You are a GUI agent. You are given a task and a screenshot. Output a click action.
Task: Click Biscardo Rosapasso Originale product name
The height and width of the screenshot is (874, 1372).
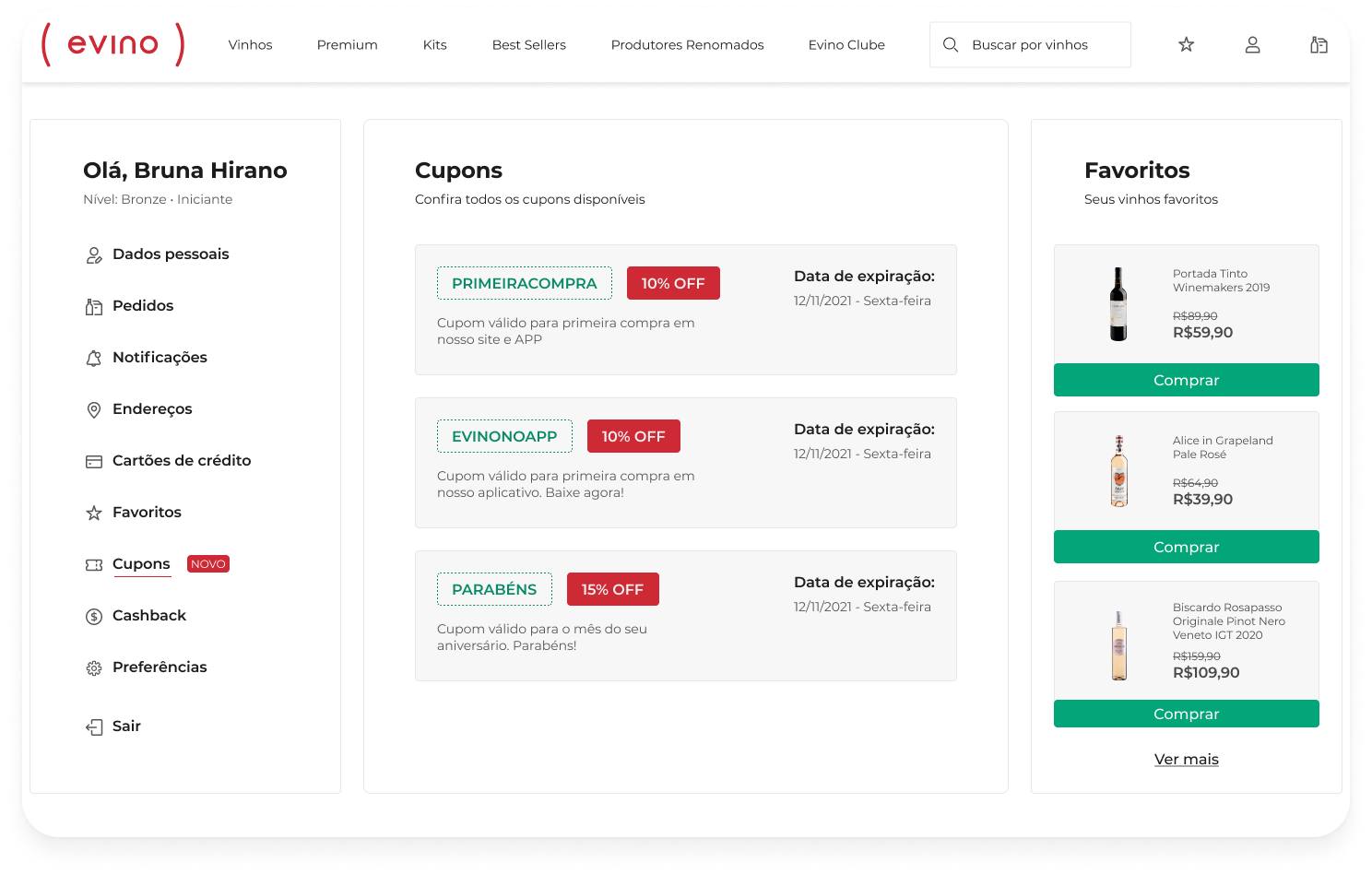pyautogui.click(x=1229, y=621)
